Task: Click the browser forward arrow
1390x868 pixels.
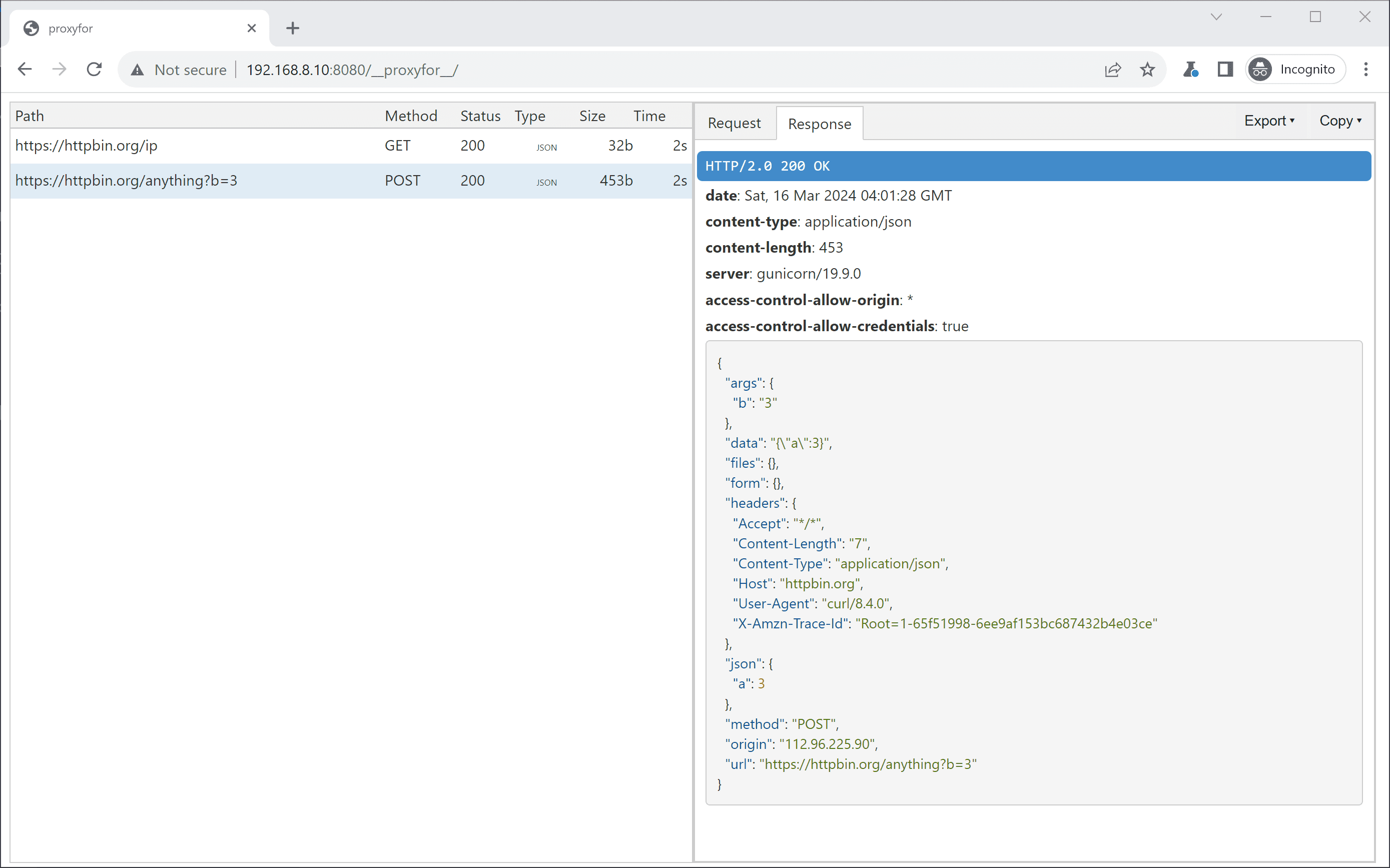Action: pyautogui.click(x=59, y=70)
